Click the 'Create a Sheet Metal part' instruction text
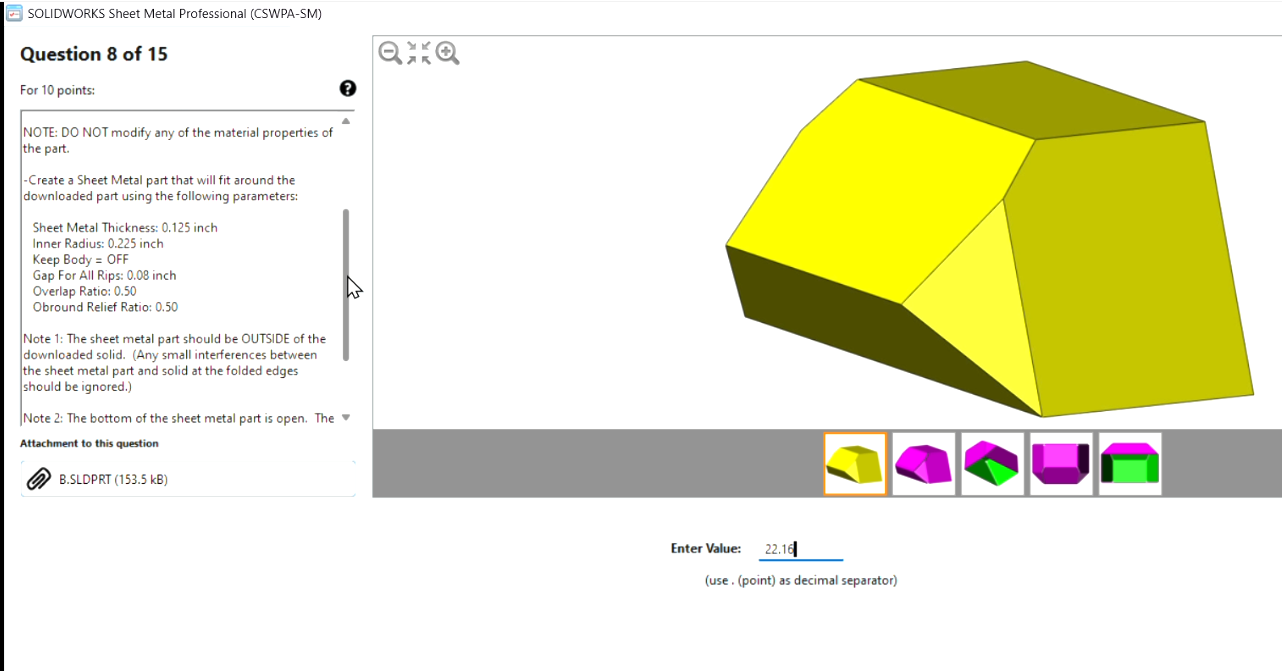Image resolution: width=1282 pixels, height=671 pixels. click(160, 188)
